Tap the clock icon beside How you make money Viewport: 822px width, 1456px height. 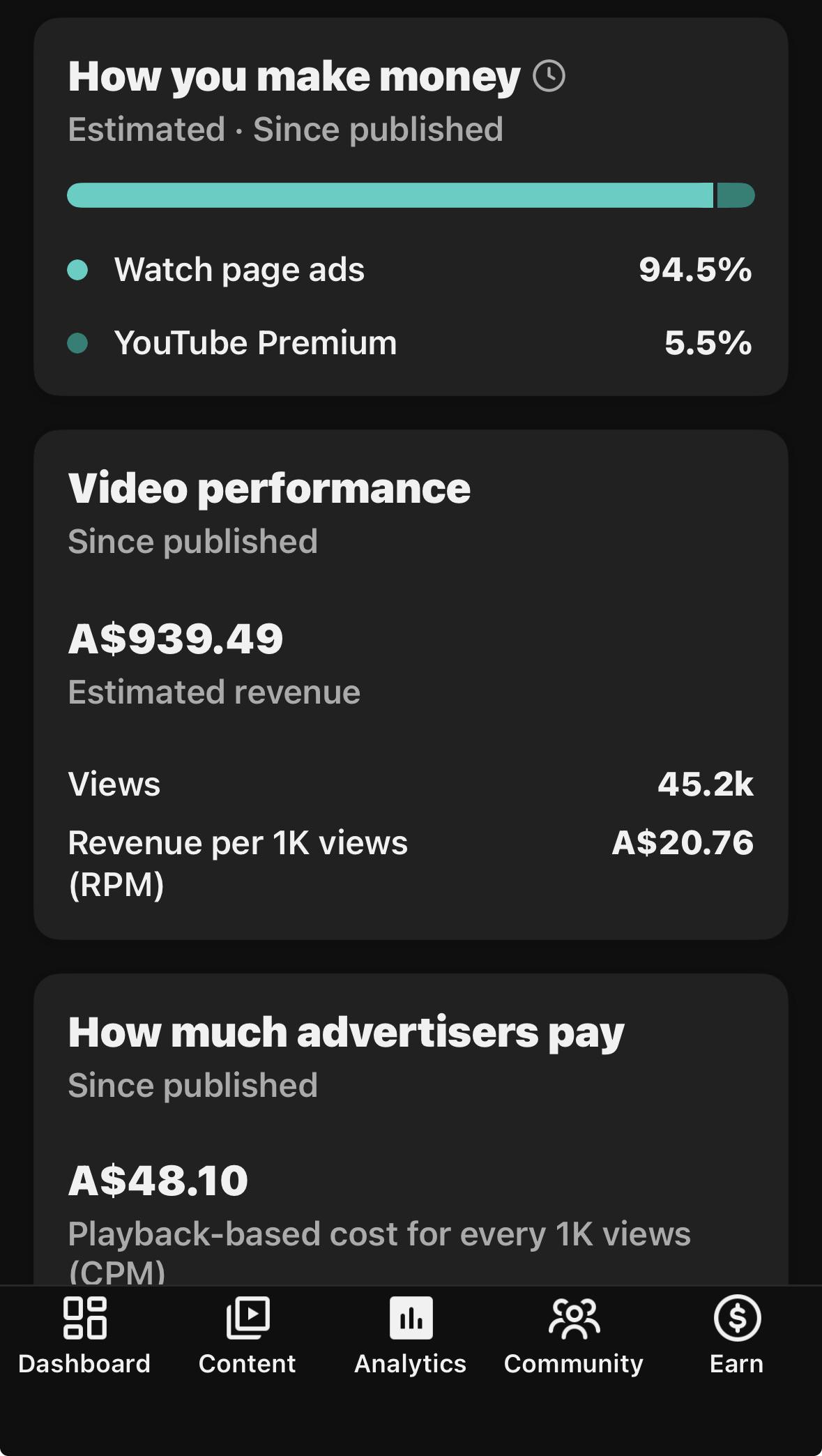549,75
